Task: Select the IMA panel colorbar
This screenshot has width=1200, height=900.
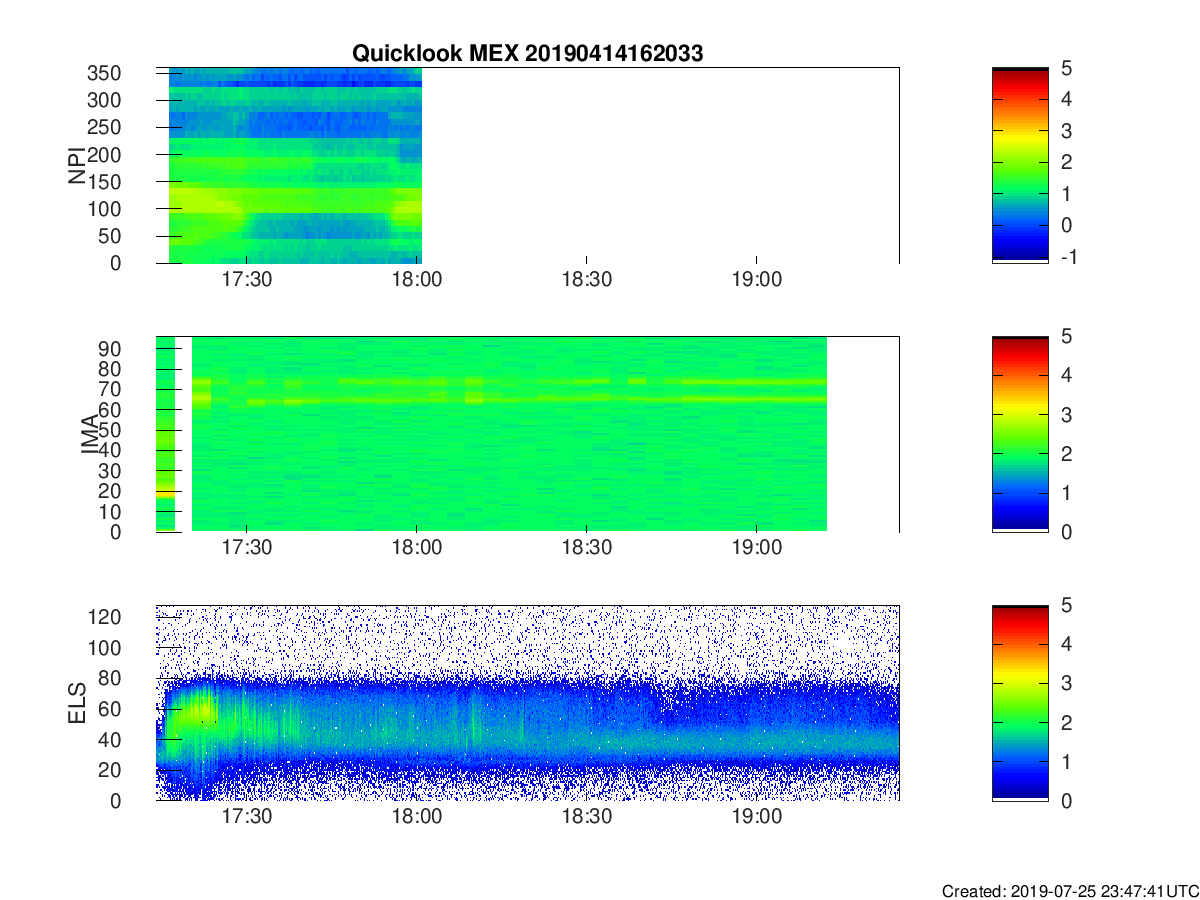Action: point(1020,434)
